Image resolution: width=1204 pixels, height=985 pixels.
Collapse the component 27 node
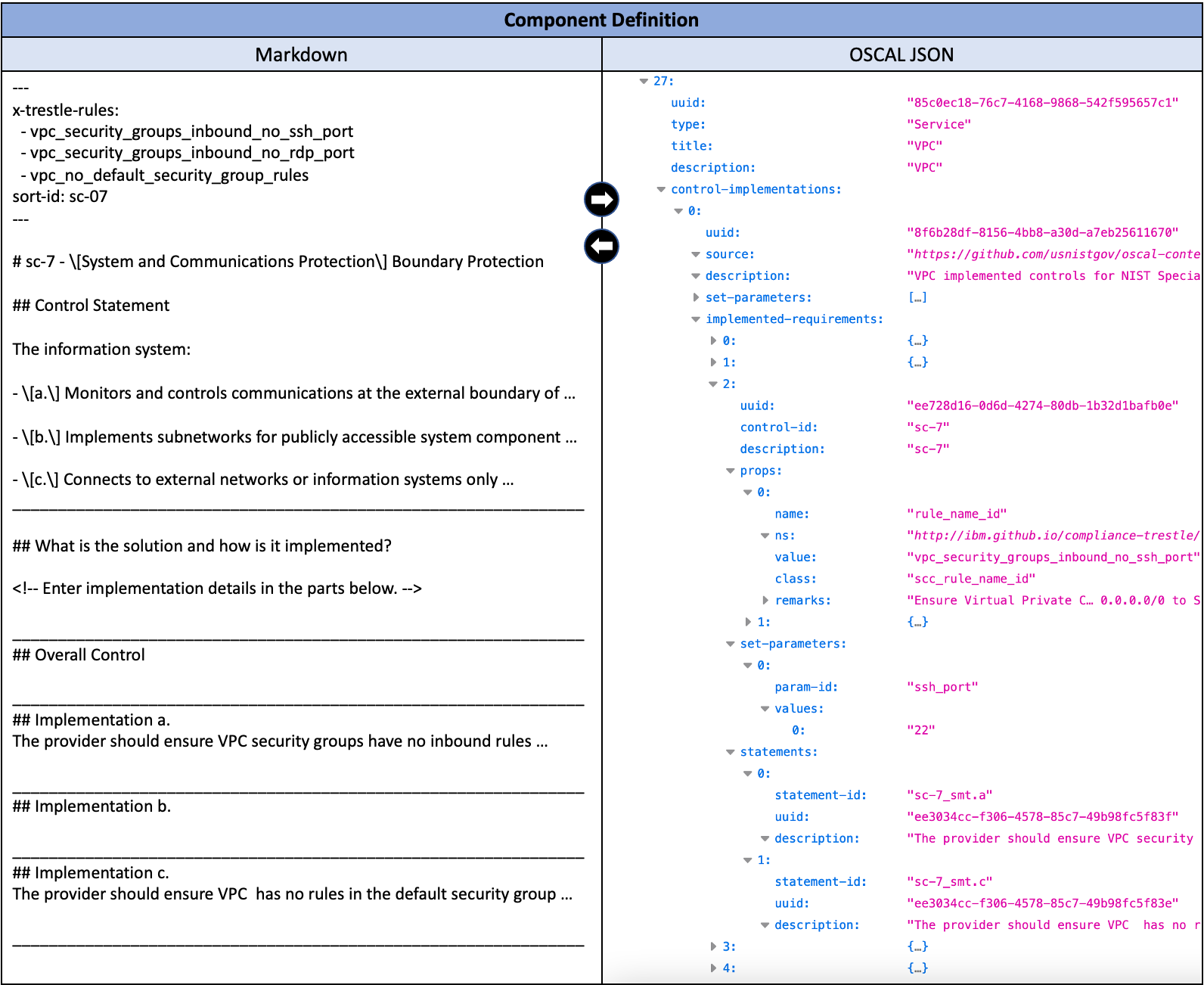tap(644, 81)
